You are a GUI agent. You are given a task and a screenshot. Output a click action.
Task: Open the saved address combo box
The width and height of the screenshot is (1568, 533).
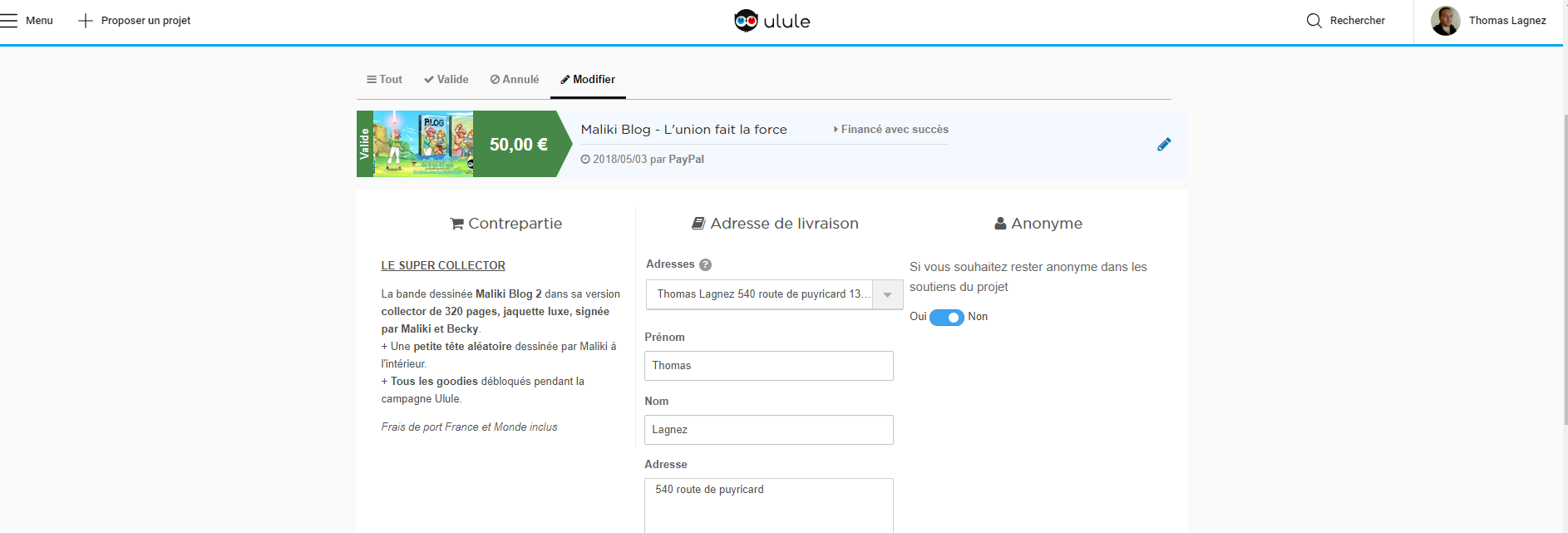click(759, 294)
